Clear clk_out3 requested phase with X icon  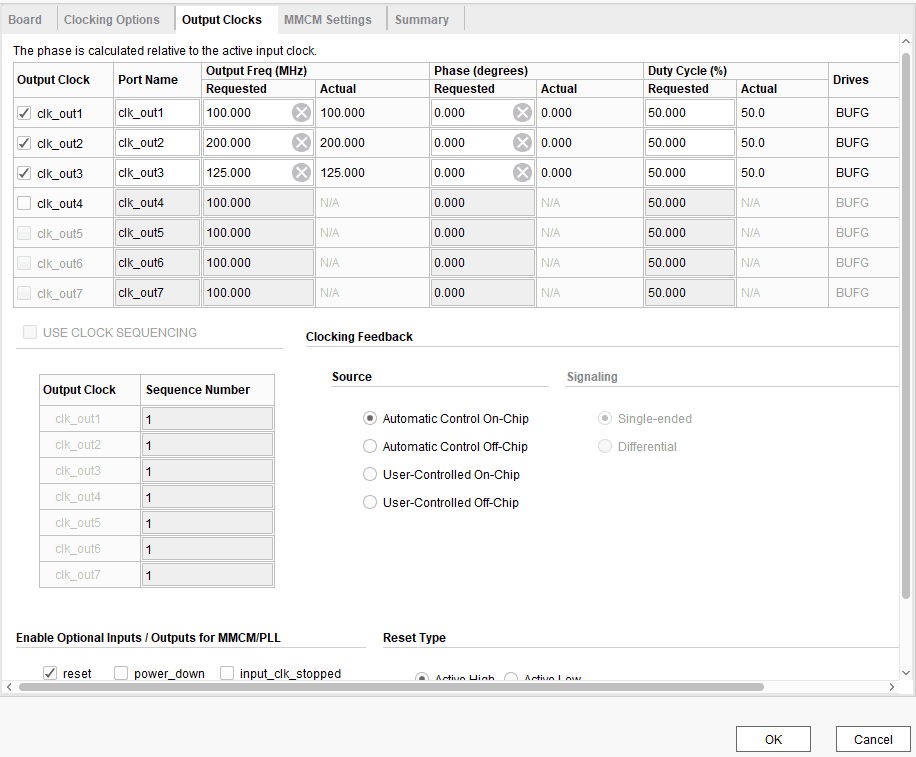tap(522, 173)
